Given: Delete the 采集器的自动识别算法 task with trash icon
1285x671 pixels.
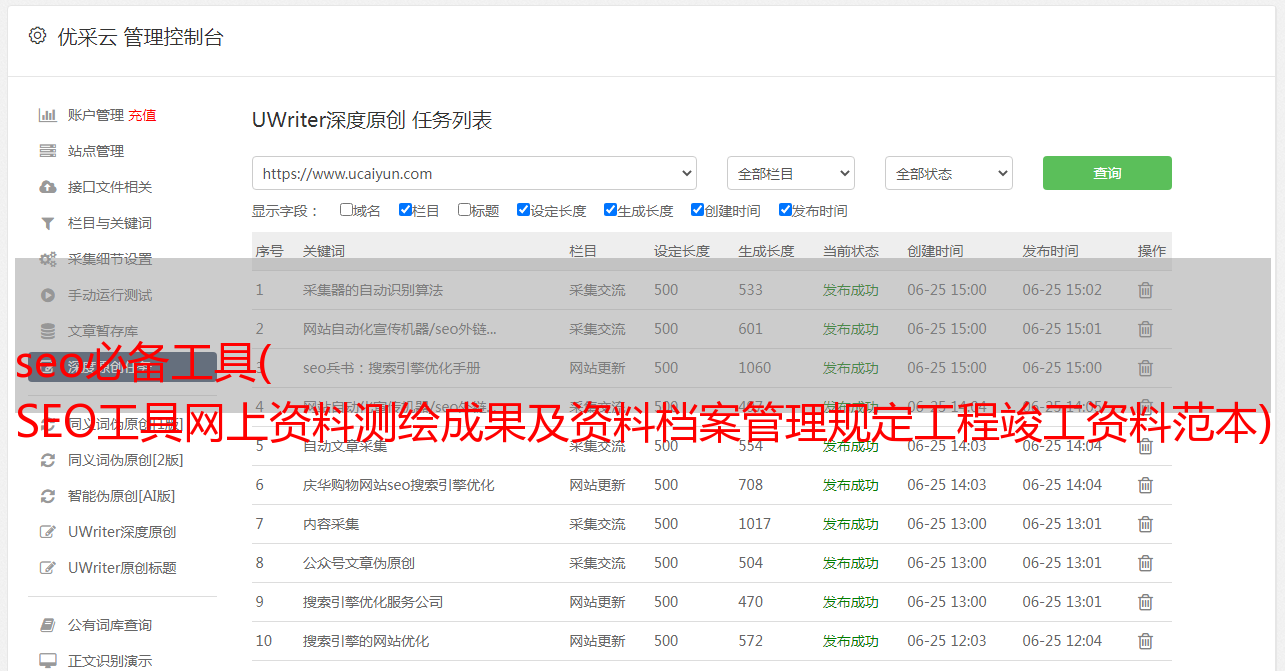Looking at the screenshot, I should click(1146, 290).
